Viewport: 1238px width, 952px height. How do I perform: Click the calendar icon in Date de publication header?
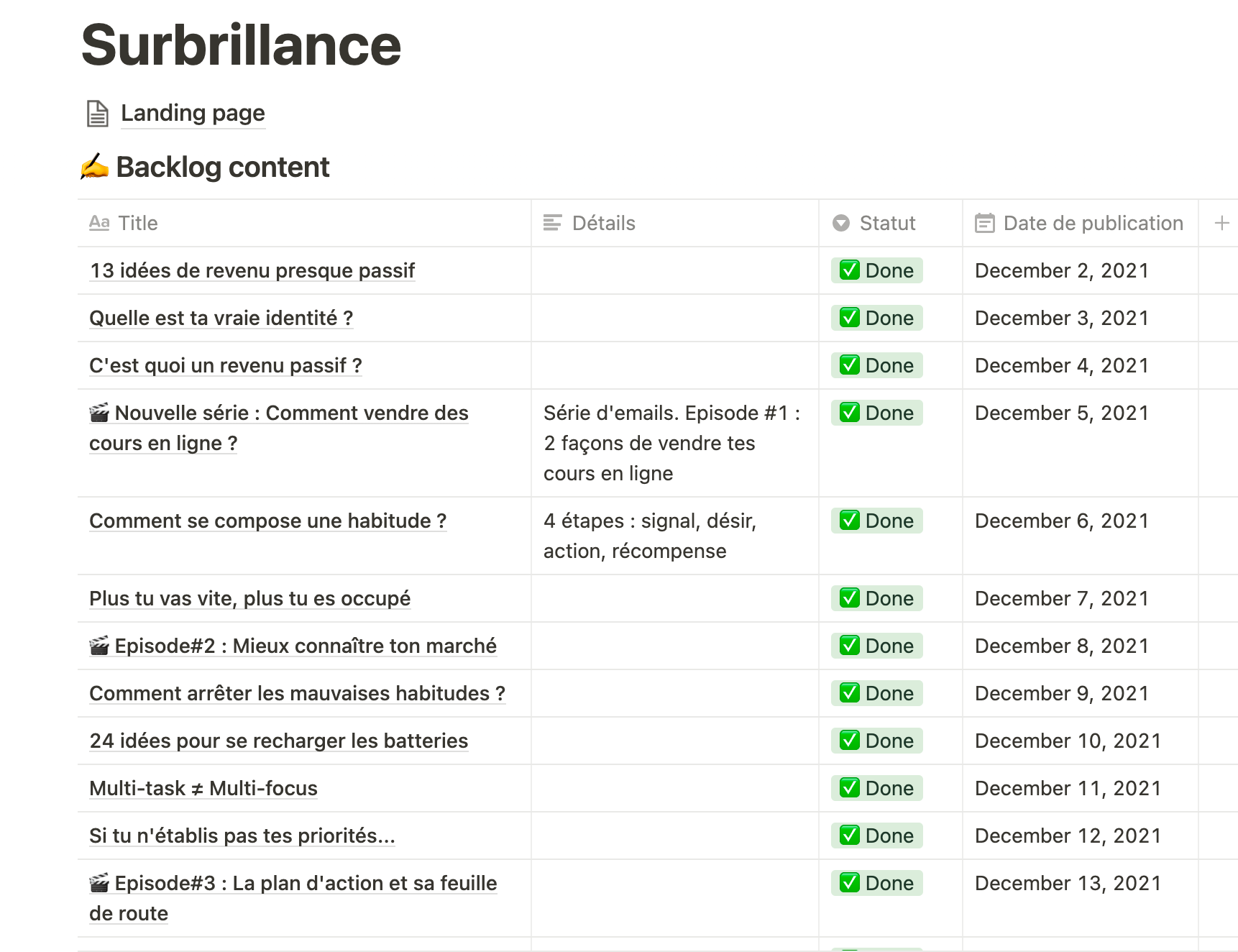(x=984, y=223)
